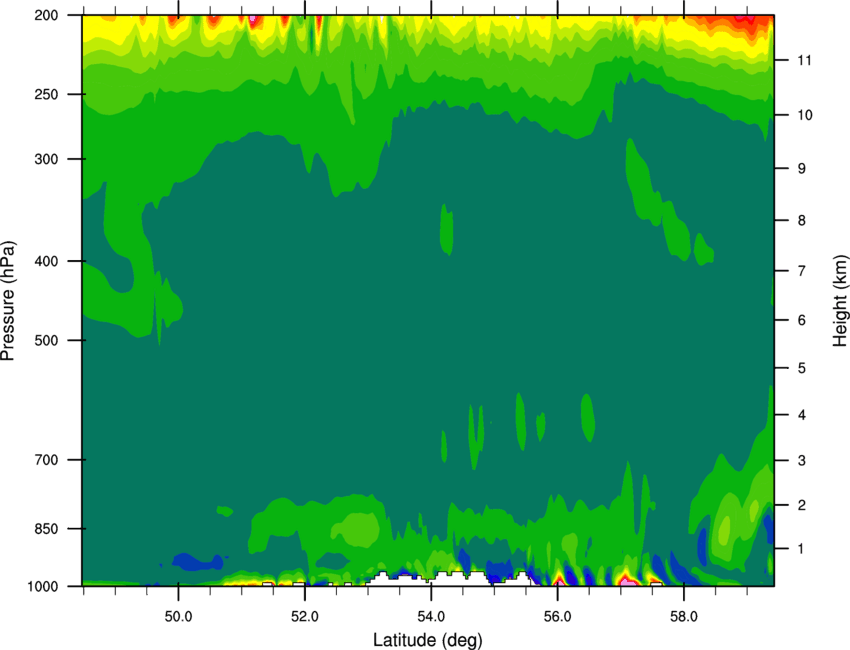Pick the 7 km height label
Viewport: 850px width, 650px height.
click(x=802, y=271)
